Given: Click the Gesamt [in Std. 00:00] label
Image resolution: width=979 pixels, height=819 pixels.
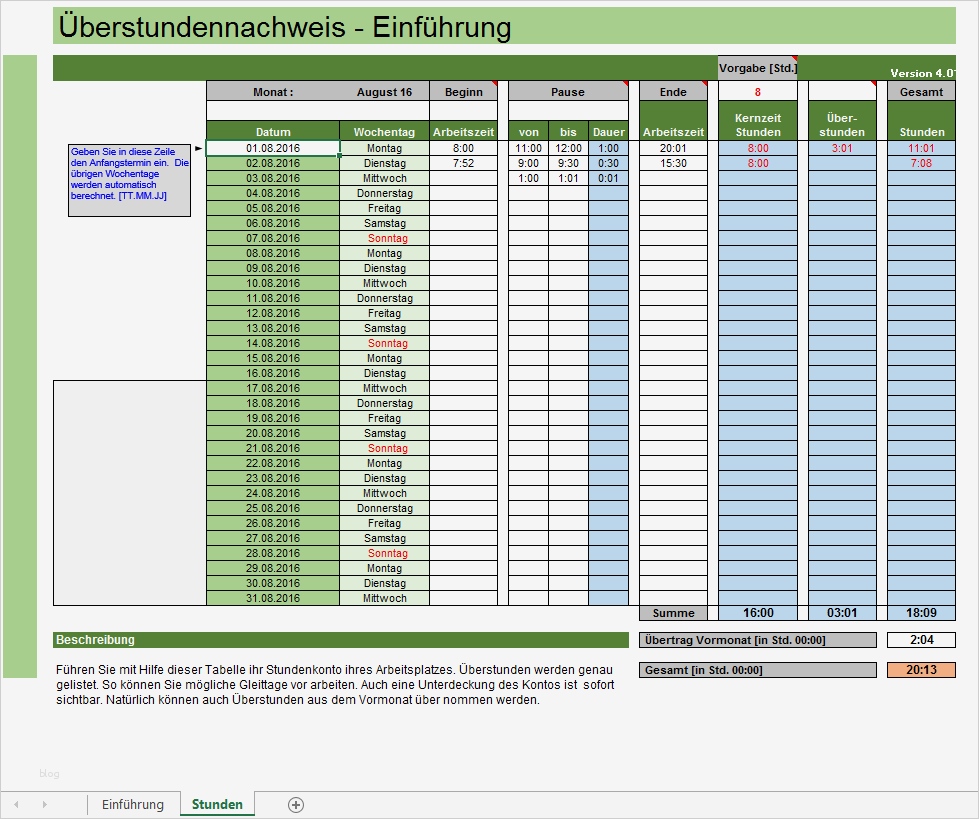Looking at the screenshot, I should coord(758,670).
